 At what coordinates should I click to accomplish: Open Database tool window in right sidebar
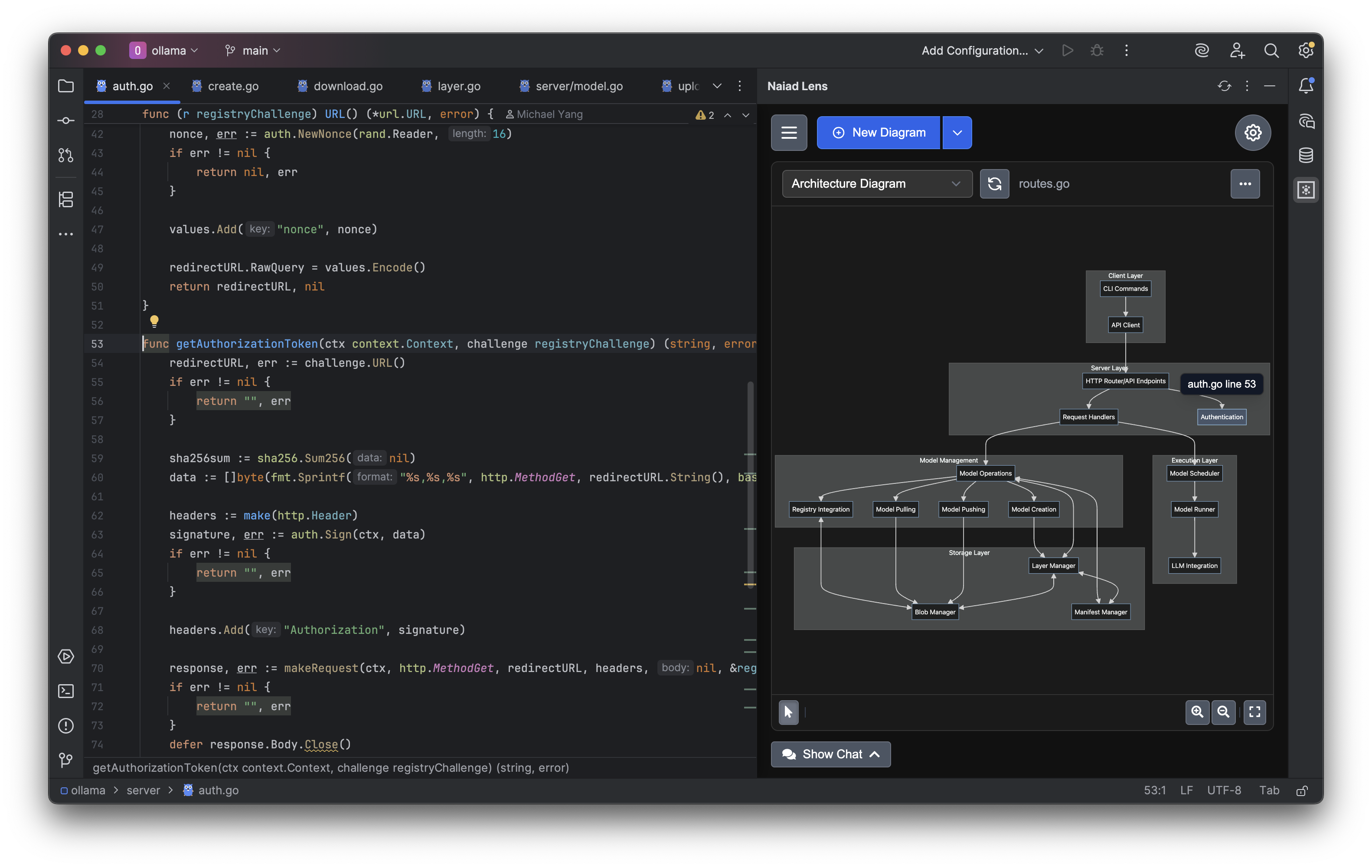click(x=1306, y=155)
